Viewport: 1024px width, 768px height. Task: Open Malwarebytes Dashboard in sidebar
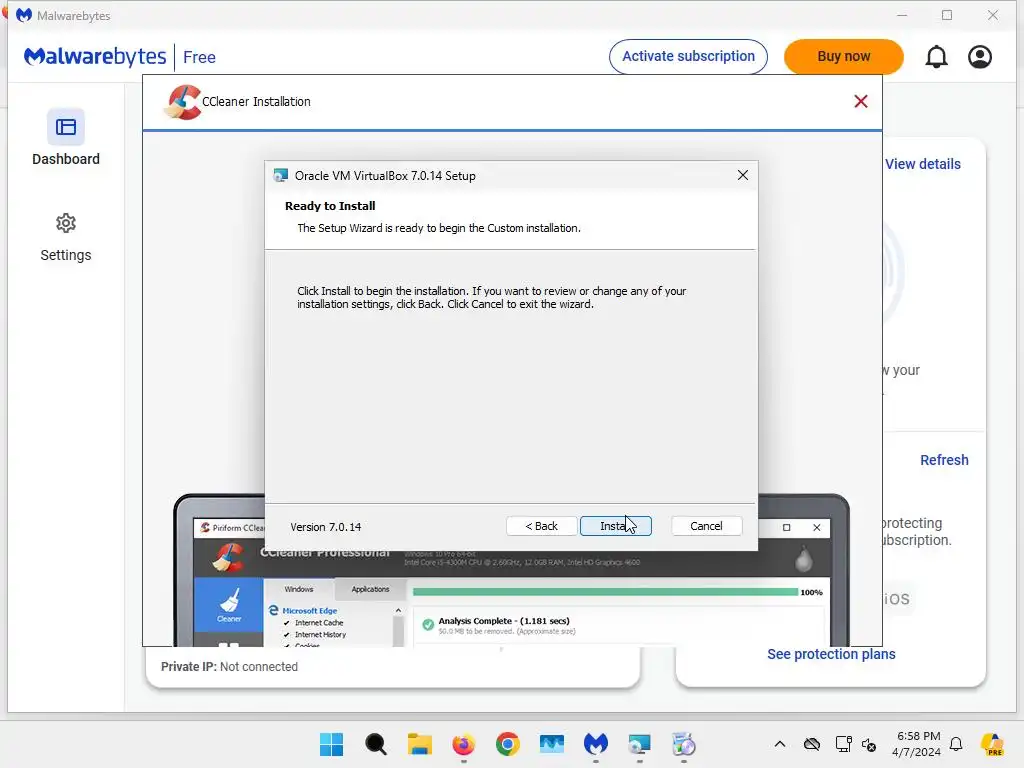point(66,139)
